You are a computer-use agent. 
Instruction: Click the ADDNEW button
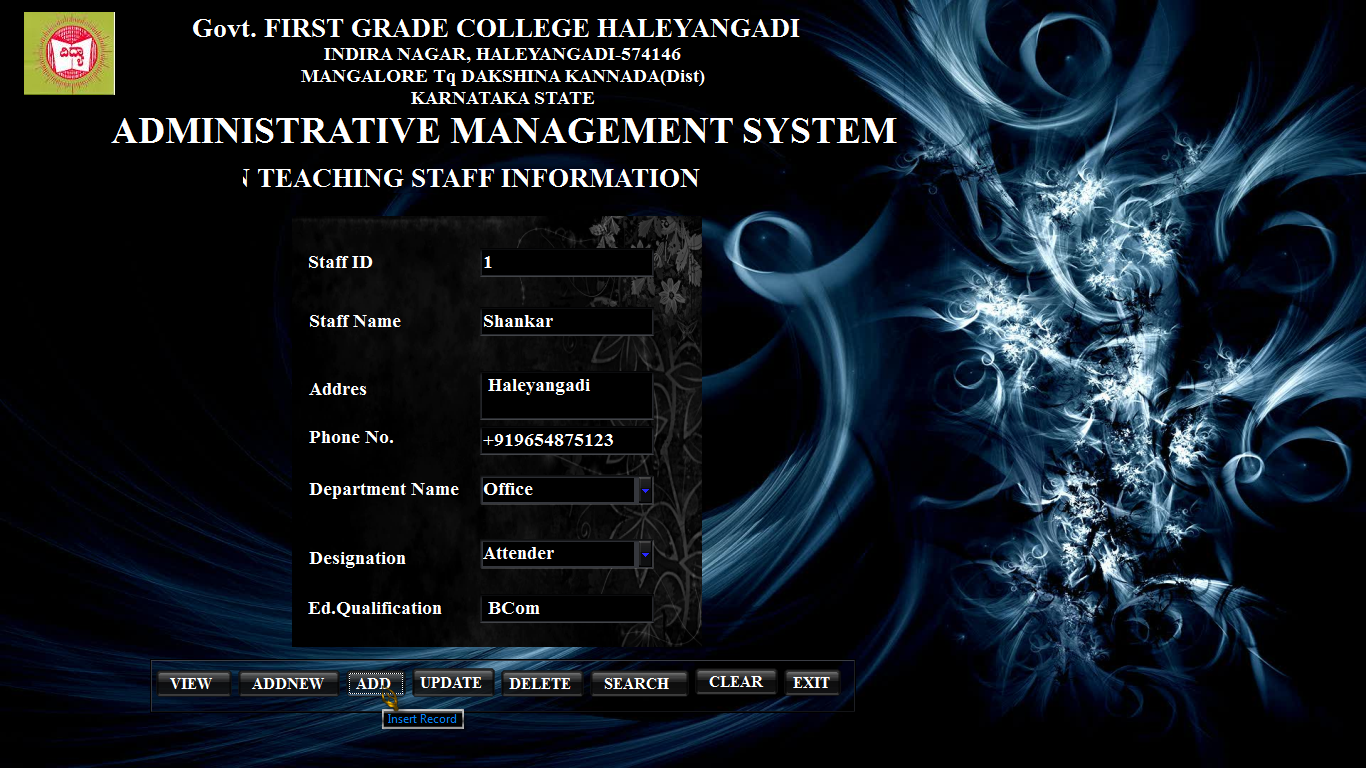(288, 684)
